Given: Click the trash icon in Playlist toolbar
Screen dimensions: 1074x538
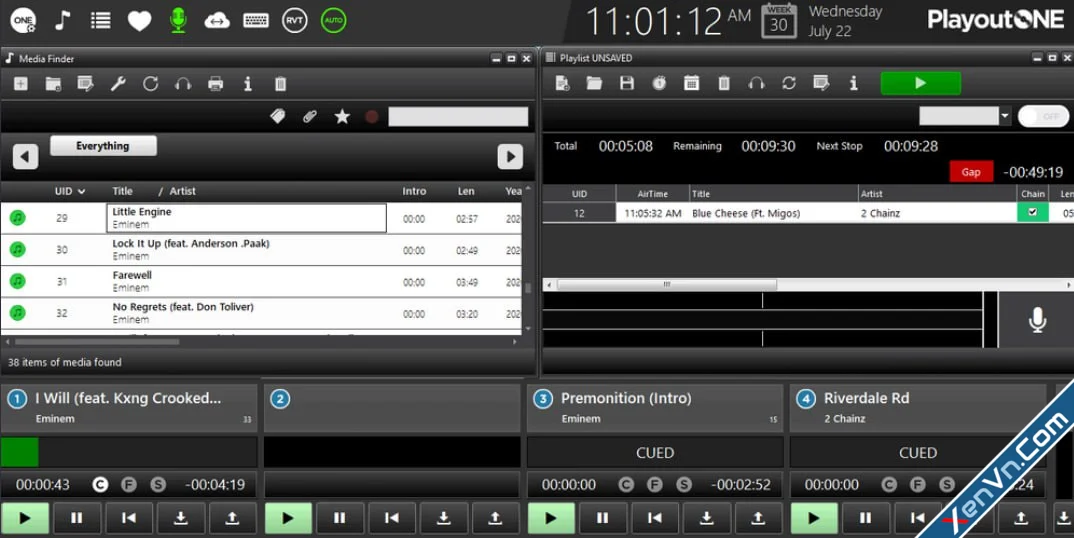Looking at the screenshot, I should point(724,84).
